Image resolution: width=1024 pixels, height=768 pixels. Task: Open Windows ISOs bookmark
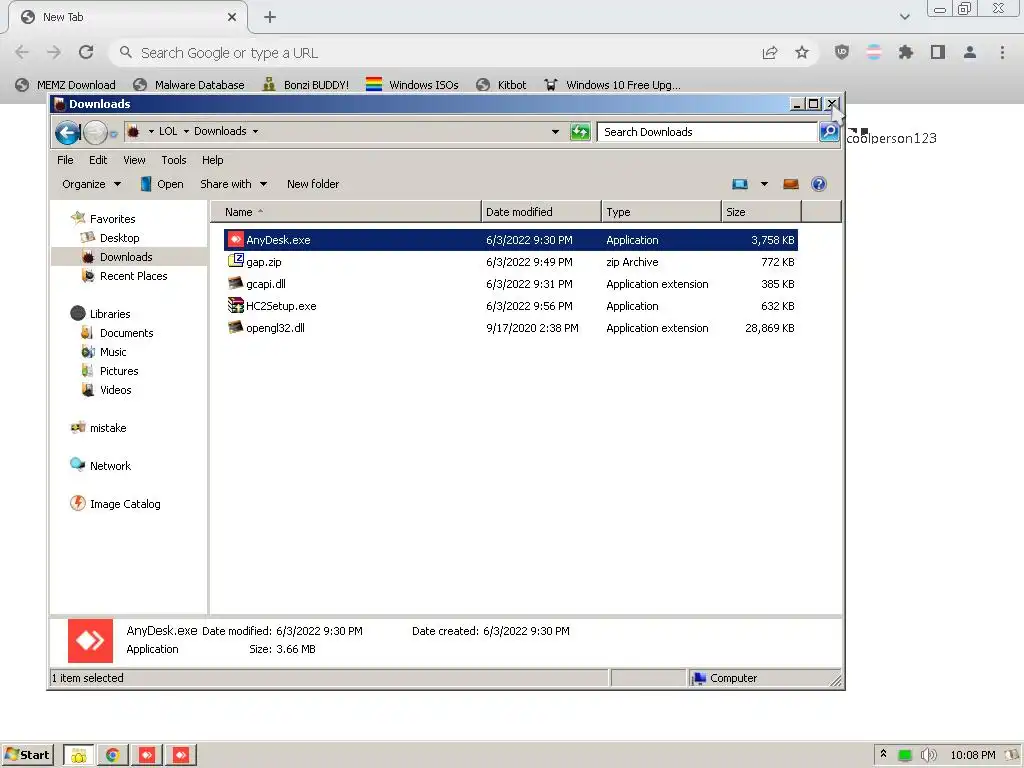412,85
